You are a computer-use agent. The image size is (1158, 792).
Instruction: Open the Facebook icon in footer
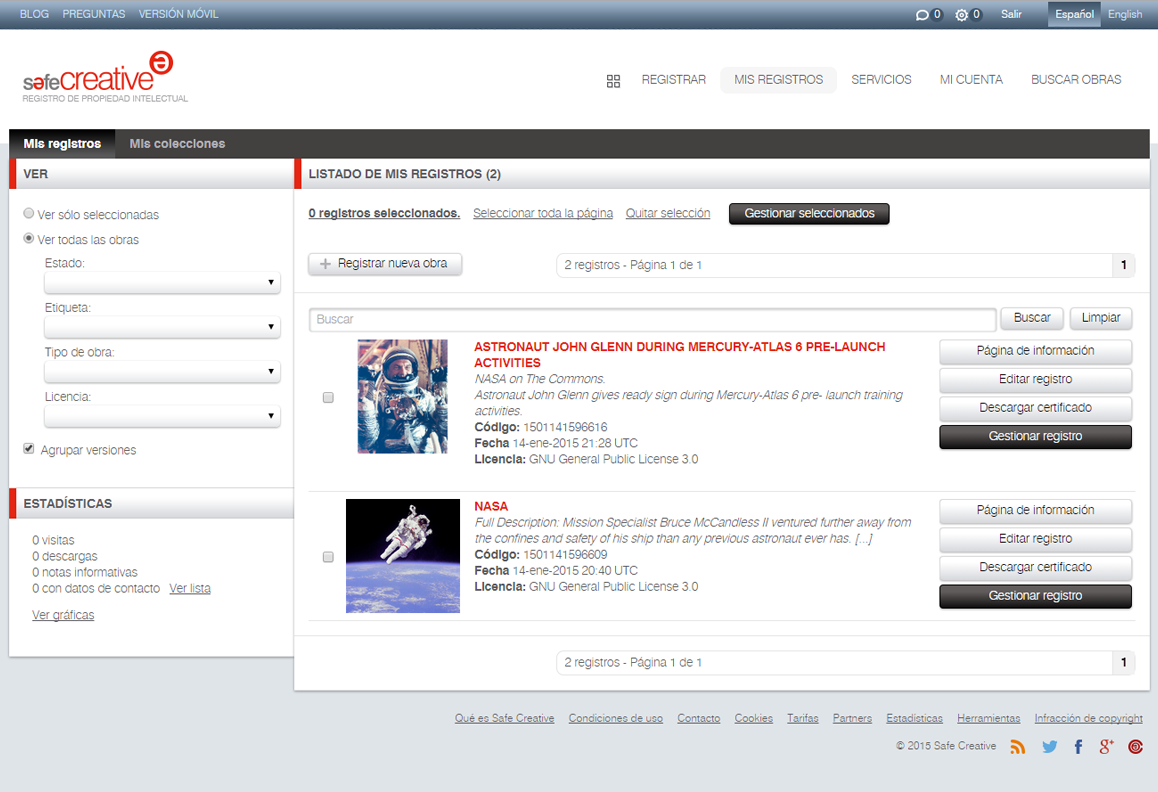pyautogui.click(x=1078, y=747)
